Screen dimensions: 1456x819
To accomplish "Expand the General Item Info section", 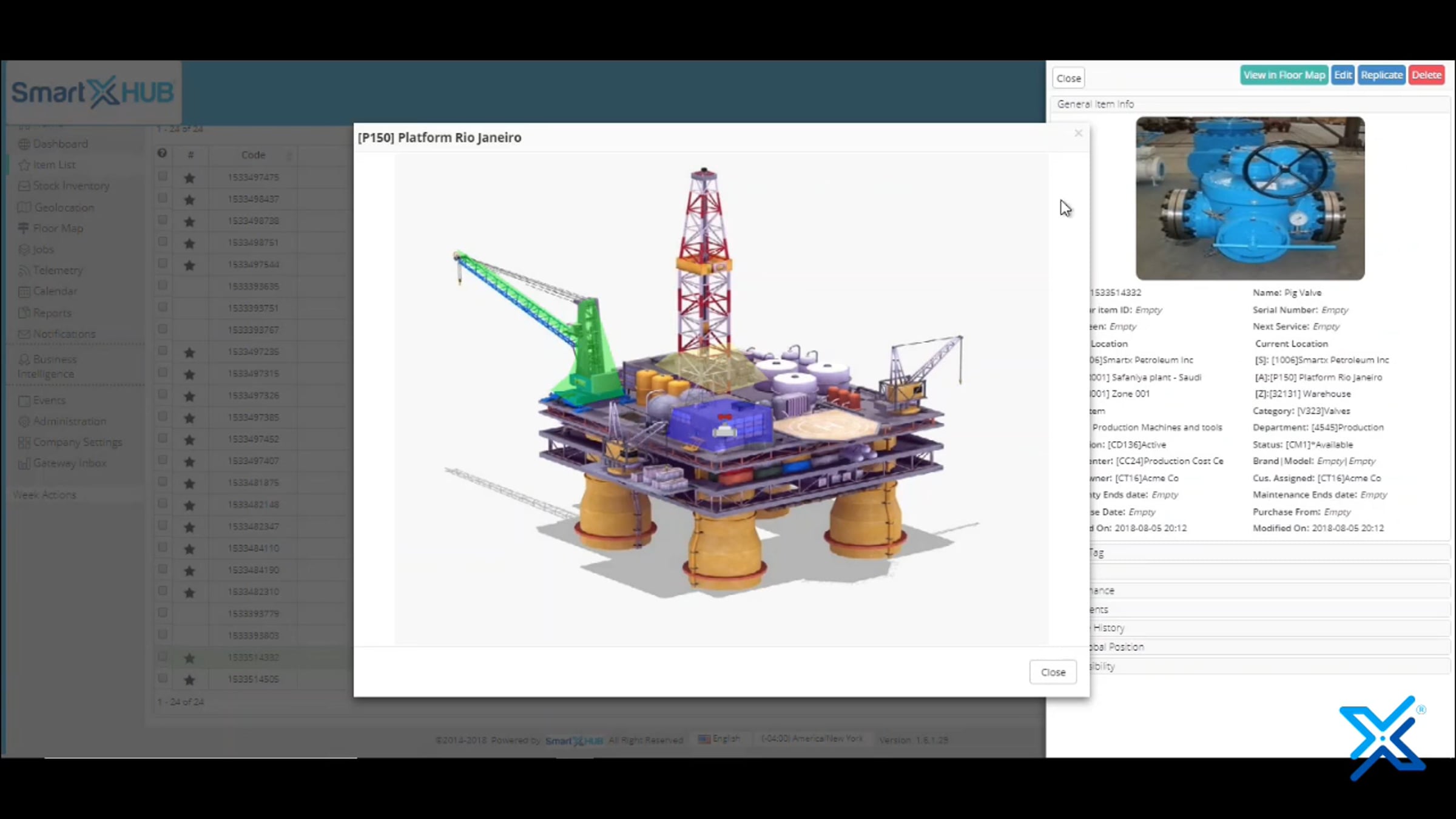I will [x=1095, y=104].
